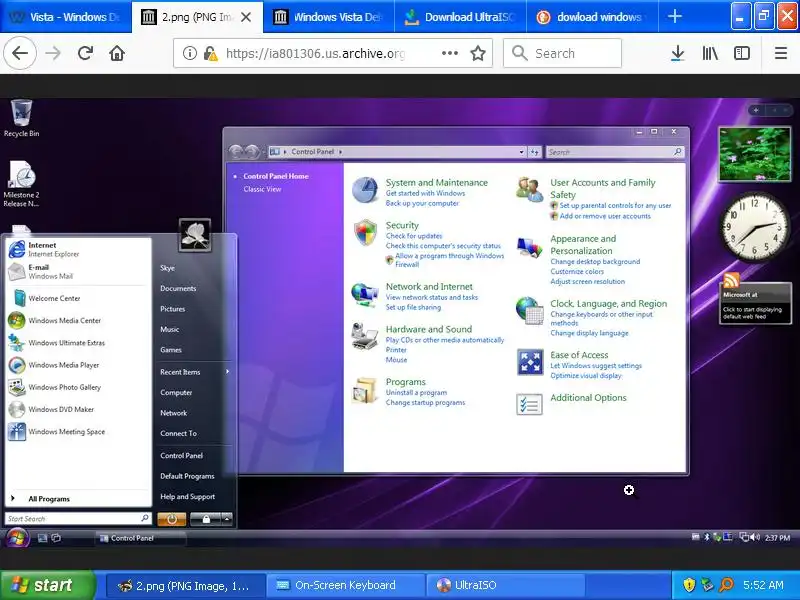The width and height of the screenshot is (800, 600).
Task: Open Control Panel address bar dropdown
Action: pos(521,152)
